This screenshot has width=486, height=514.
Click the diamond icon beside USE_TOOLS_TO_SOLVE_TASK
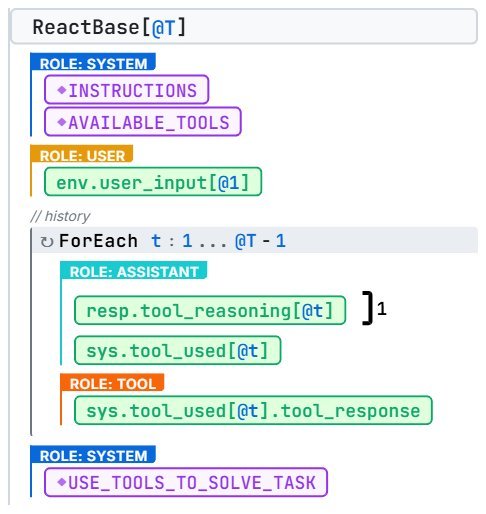coord(62,482)
